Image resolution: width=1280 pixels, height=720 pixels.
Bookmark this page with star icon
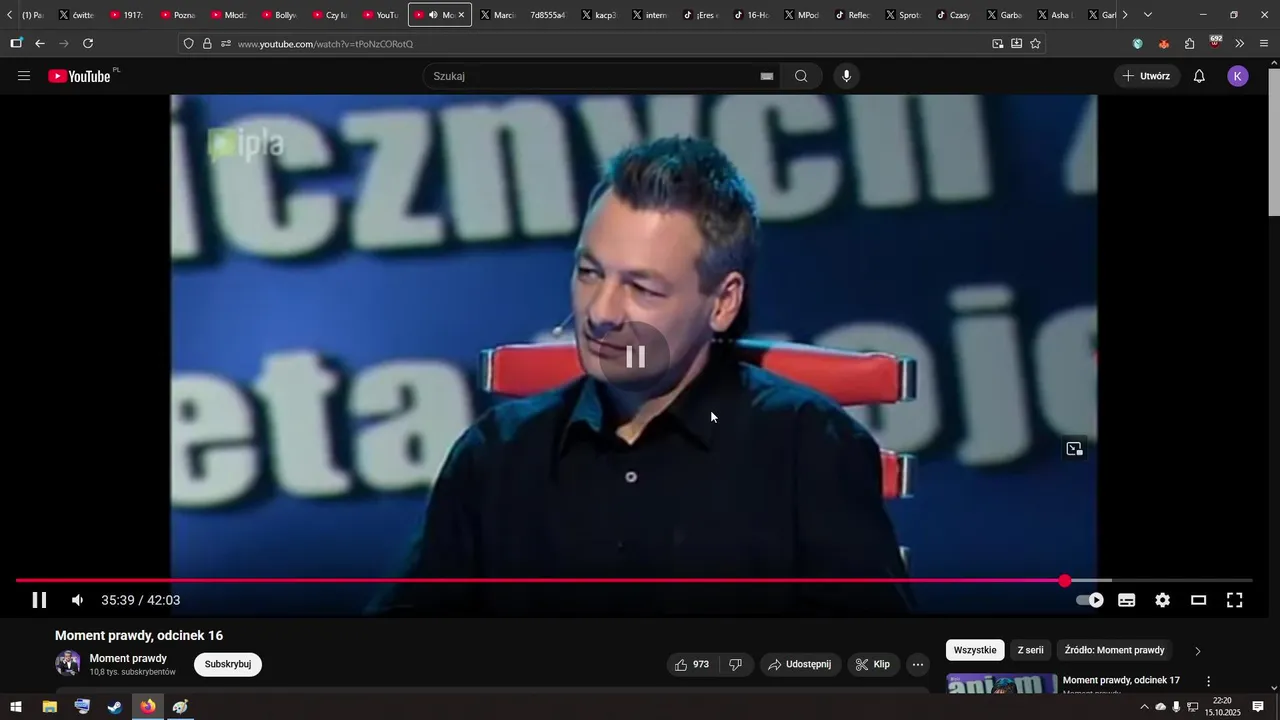(x=1035, y=44)
